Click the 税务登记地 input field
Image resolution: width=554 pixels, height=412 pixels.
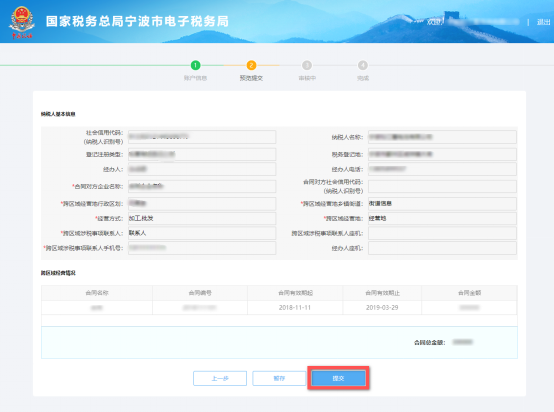(442, 154)
